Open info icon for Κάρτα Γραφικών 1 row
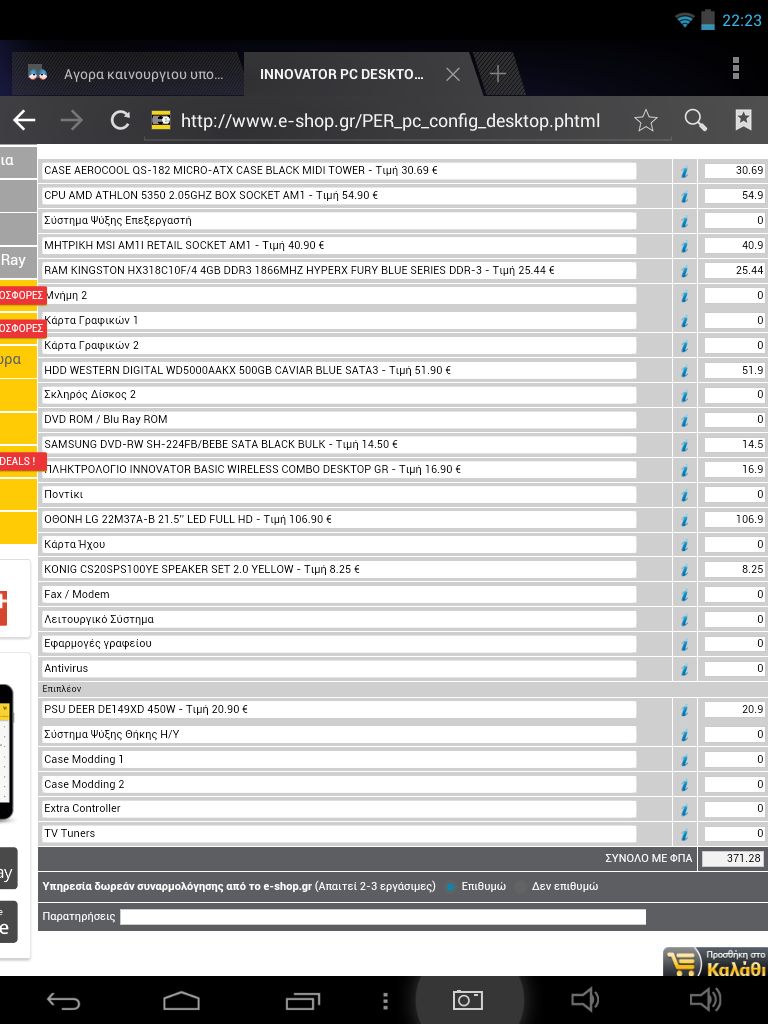Image resolution: width=768 pixels, height=1024 pixels. pyautogui.click(x=684, y=321)
